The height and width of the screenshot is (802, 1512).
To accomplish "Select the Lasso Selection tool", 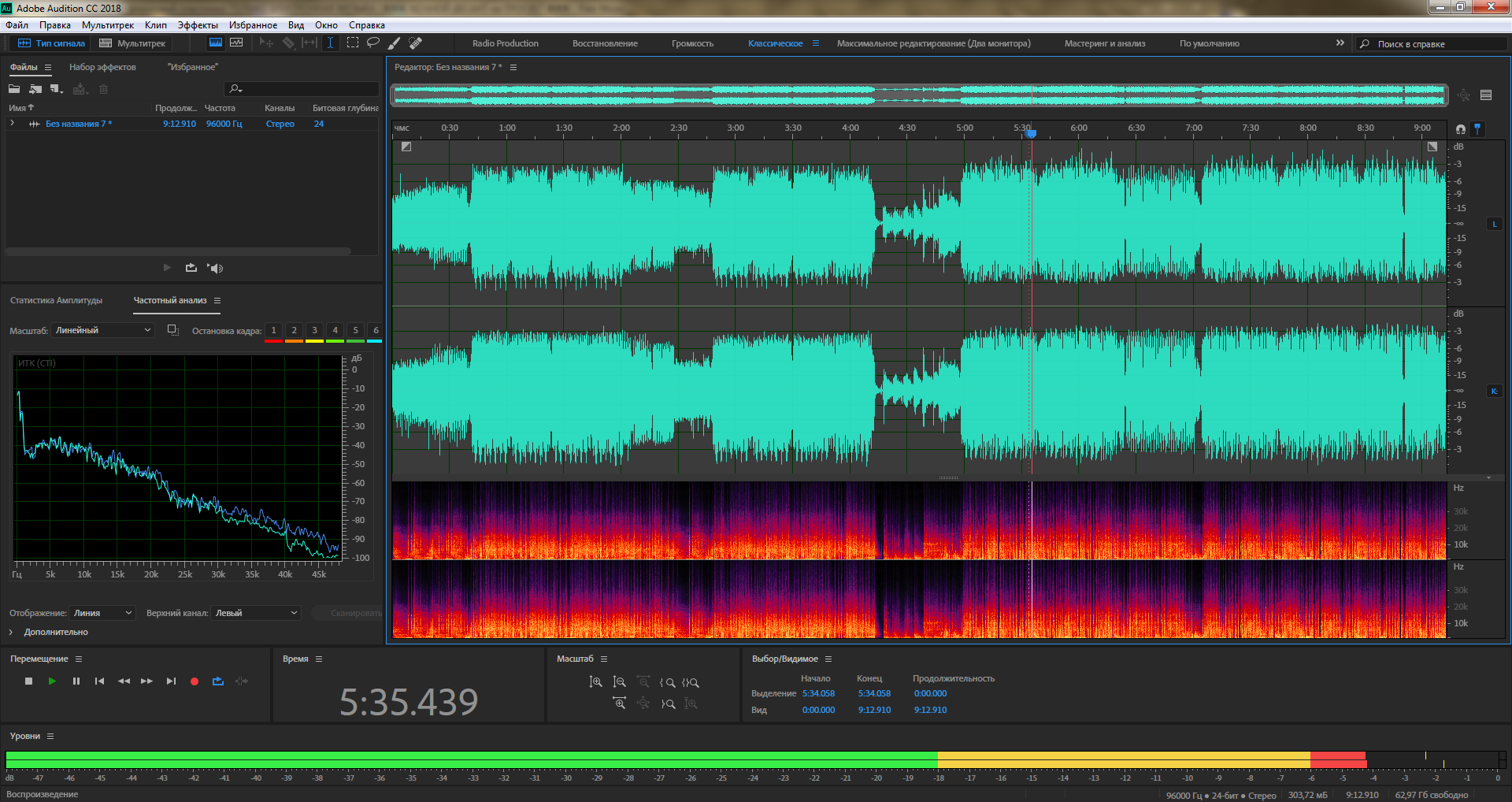I will click(x=373, y=43).
